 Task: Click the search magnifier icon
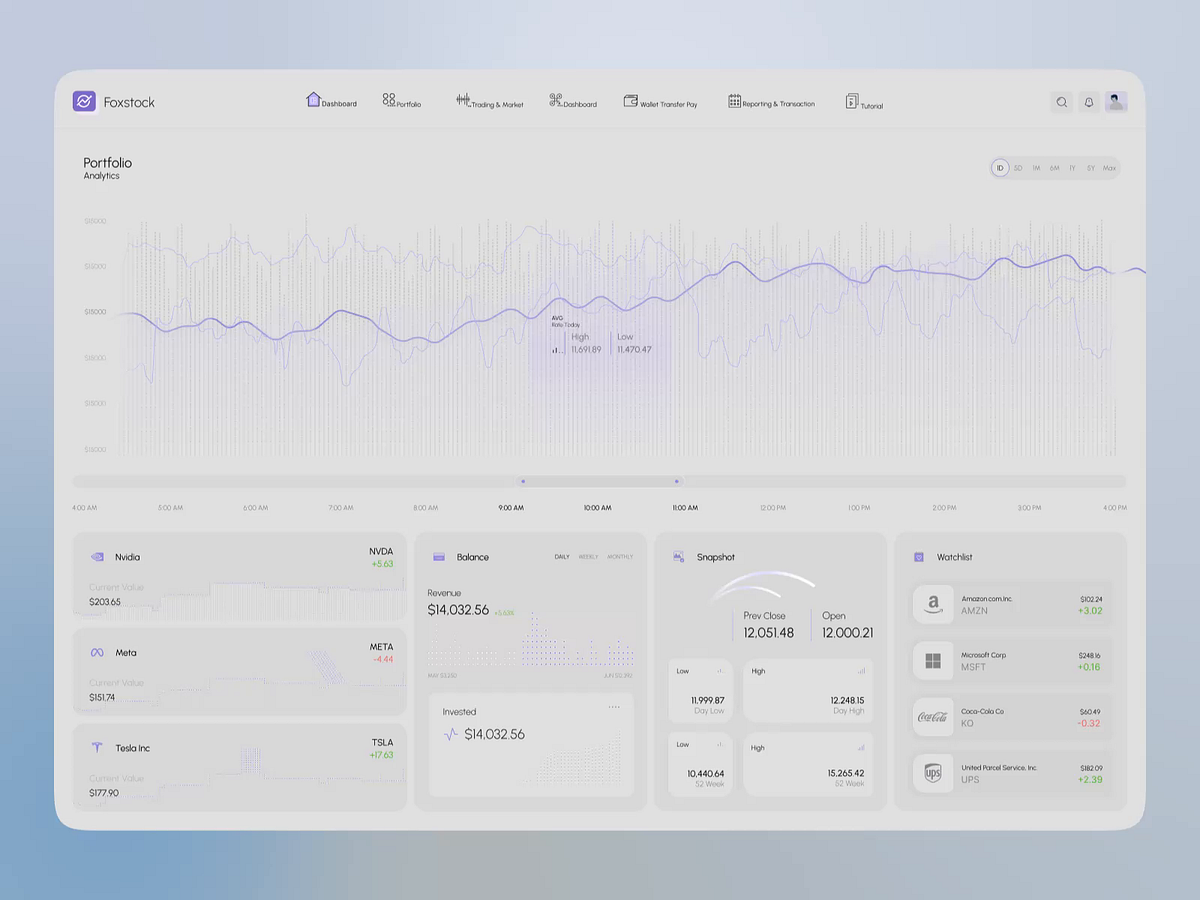click(1062, 102)
